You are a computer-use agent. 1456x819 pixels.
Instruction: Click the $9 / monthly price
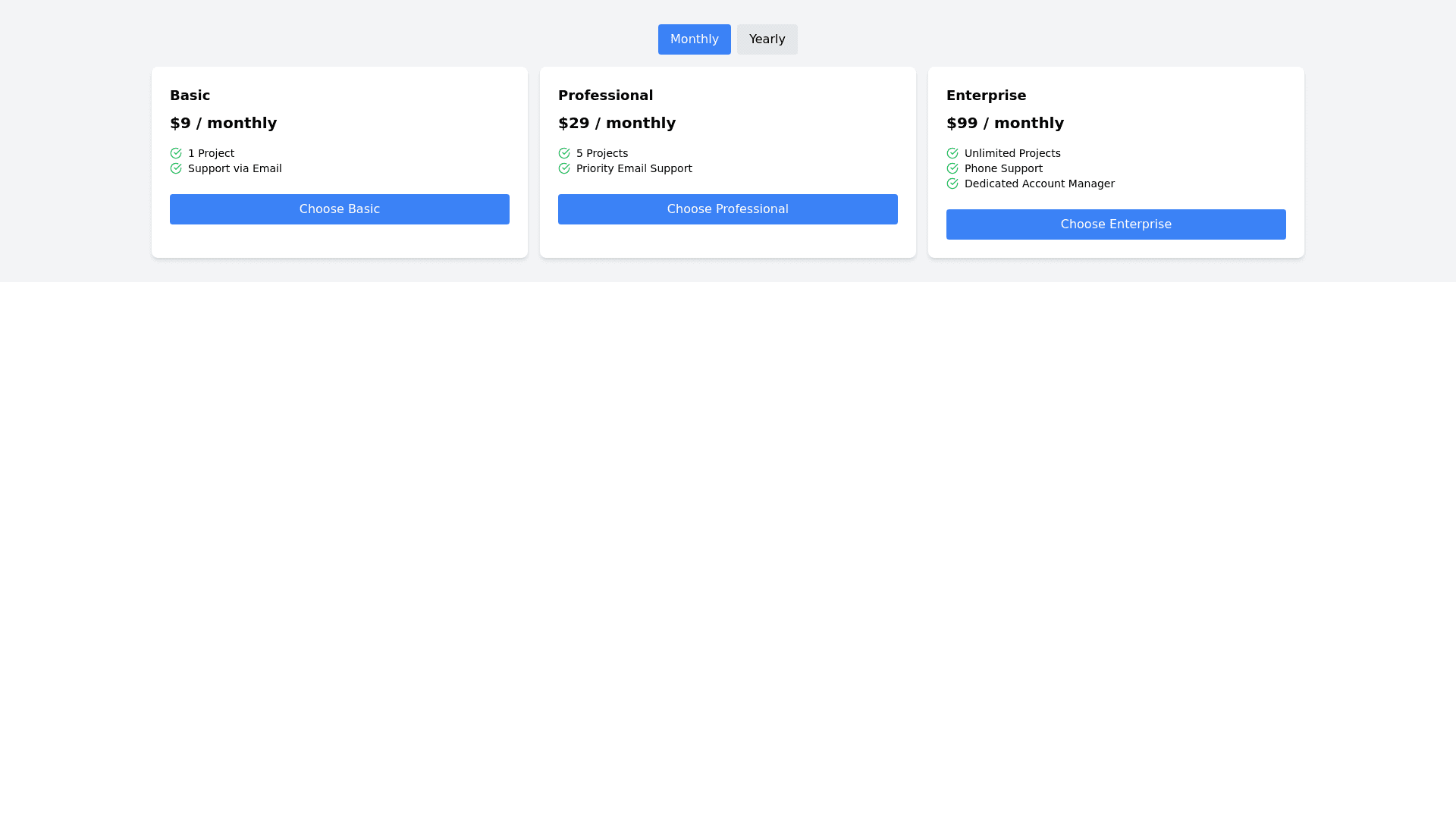pos(223,123)
